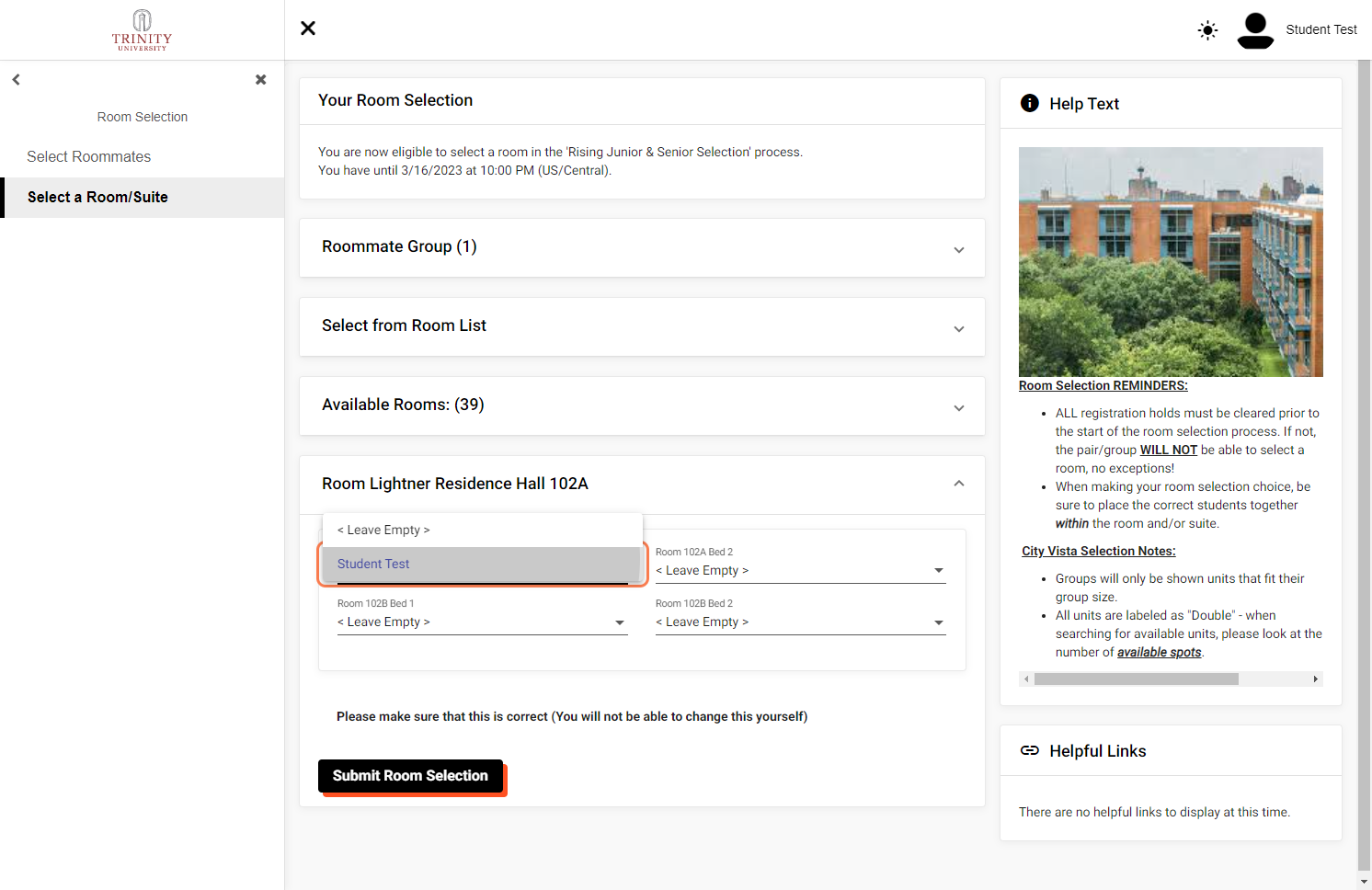Click the Trinity University logo
Viewport: 1372px width, 890px height.
tap(142, 29)
